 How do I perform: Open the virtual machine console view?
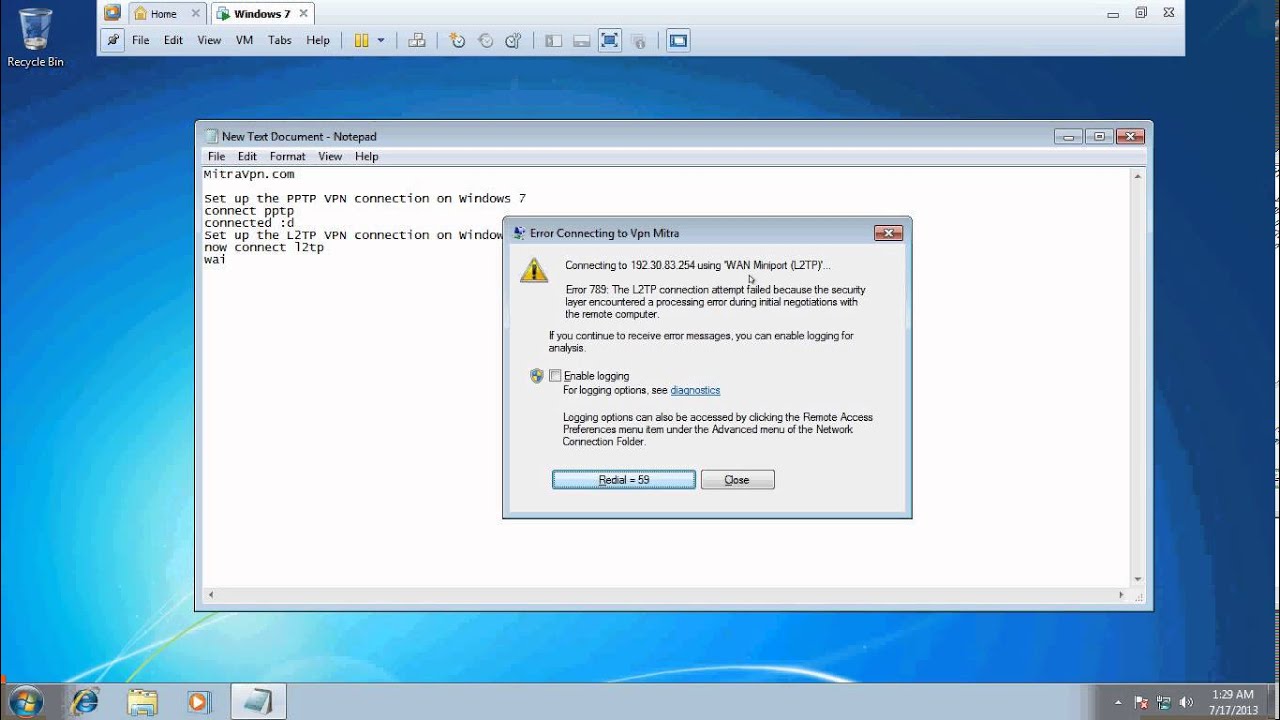pos(678,40)
